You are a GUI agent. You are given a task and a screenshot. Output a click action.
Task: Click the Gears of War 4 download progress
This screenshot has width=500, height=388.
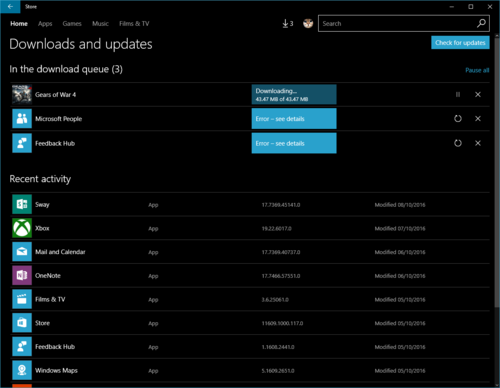tap(294, 95)
